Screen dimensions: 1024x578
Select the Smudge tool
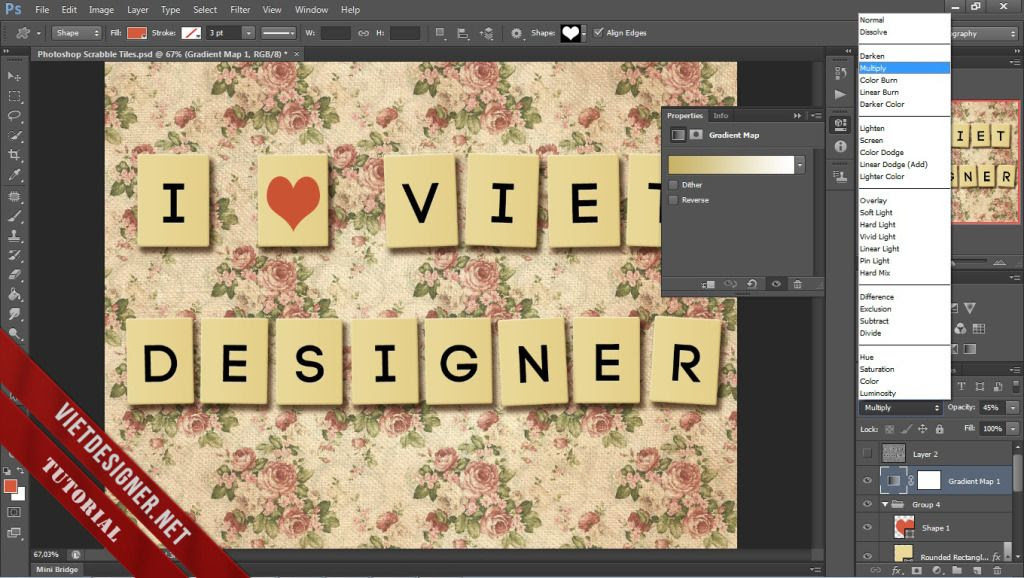[14, 314]
